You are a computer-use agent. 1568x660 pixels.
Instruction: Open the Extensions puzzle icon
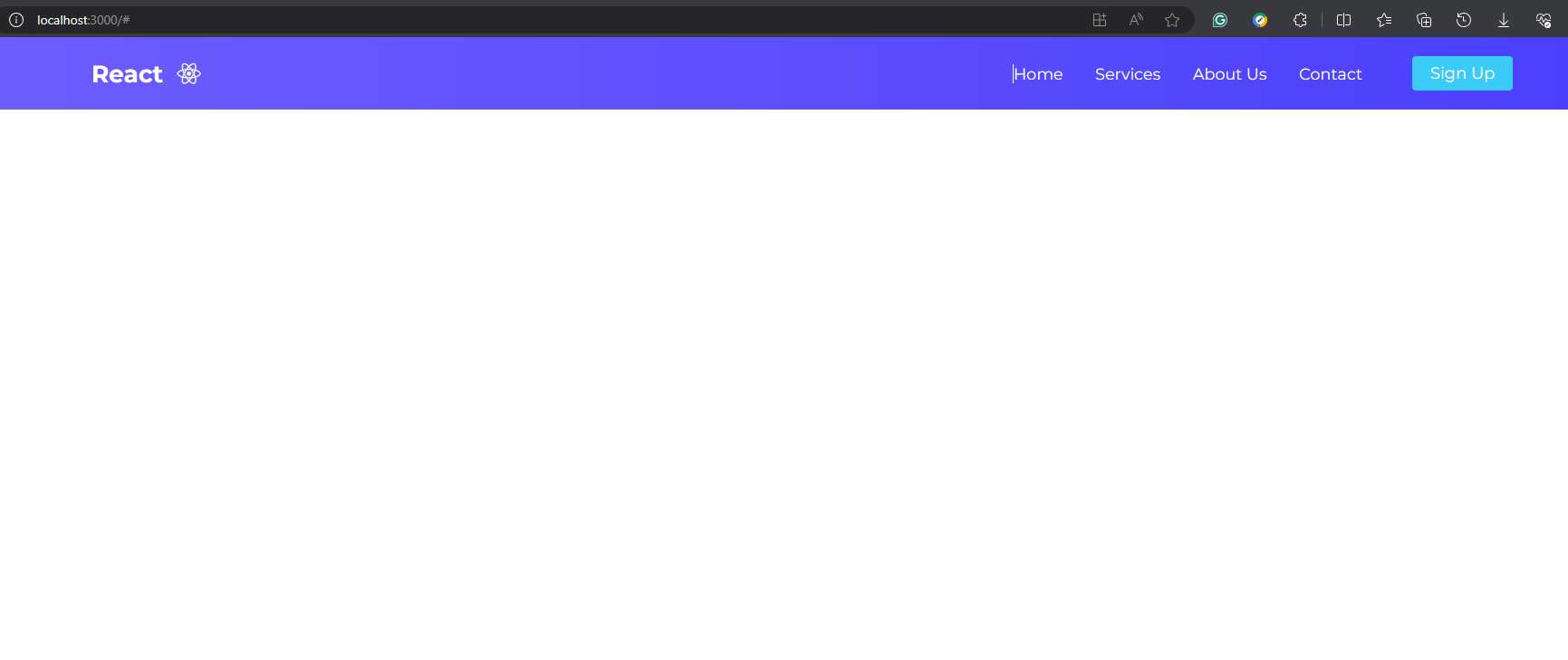(1300, 20)
